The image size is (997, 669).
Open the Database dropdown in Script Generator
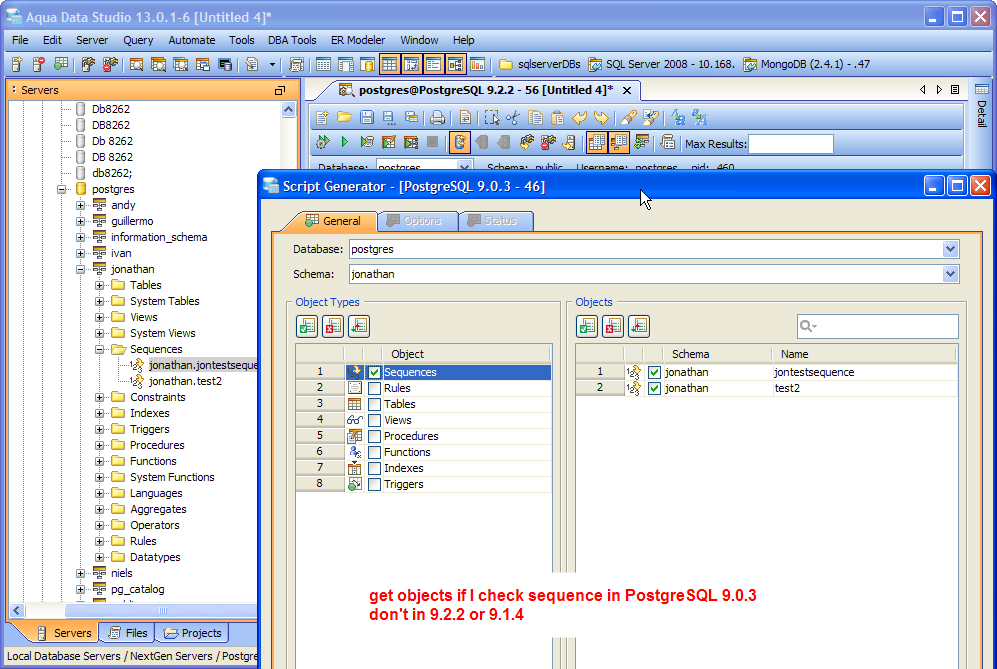[950, 249]
